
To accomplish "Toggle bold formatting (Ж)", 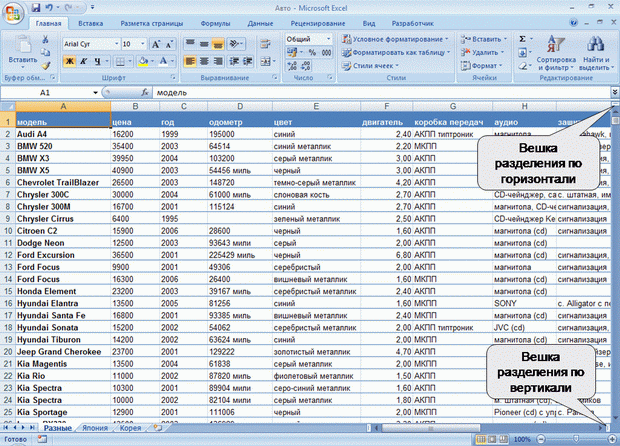I will point(70,61).
